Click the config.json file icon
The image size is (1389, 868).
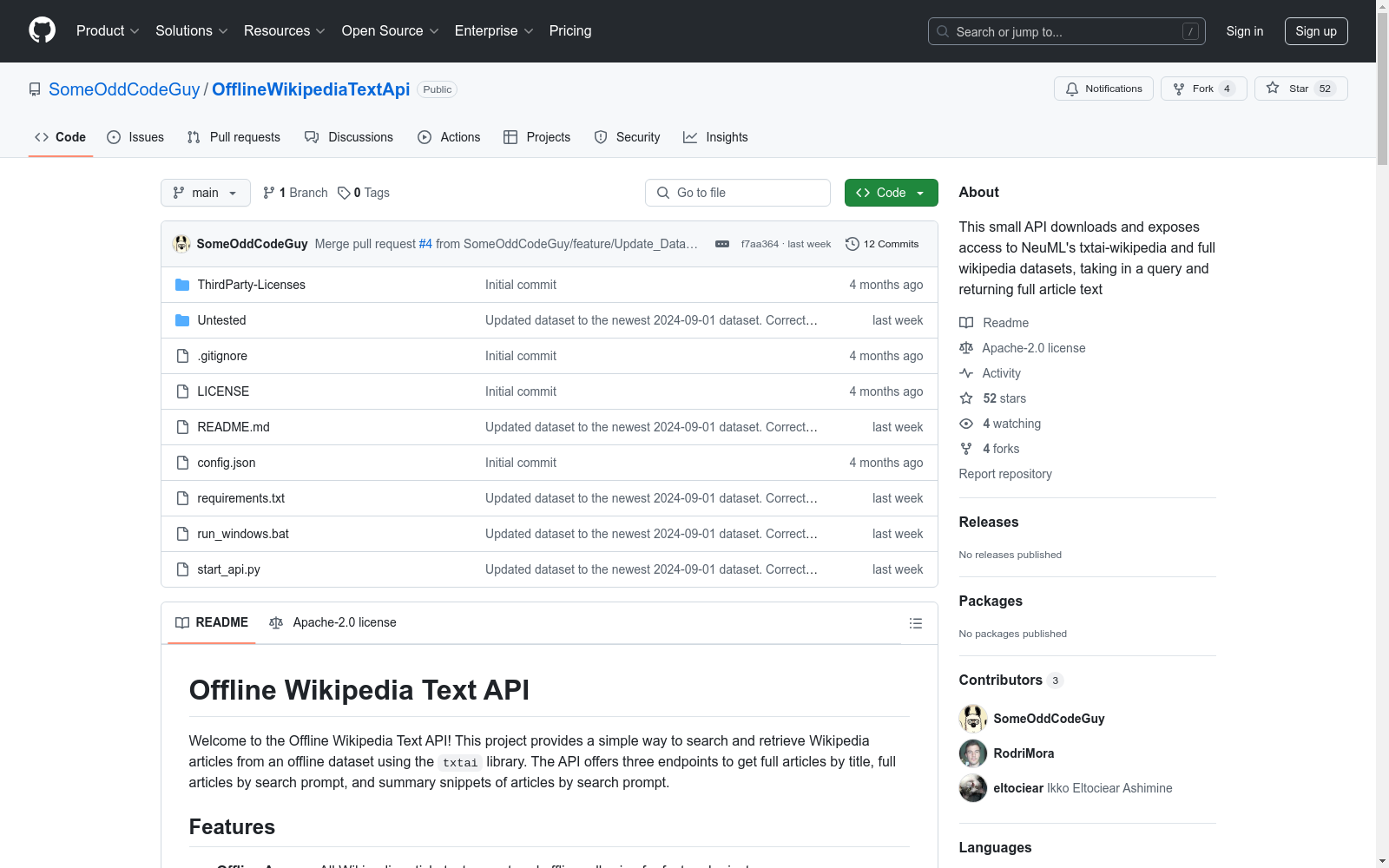pyautogui.click(x=182, y=463)
